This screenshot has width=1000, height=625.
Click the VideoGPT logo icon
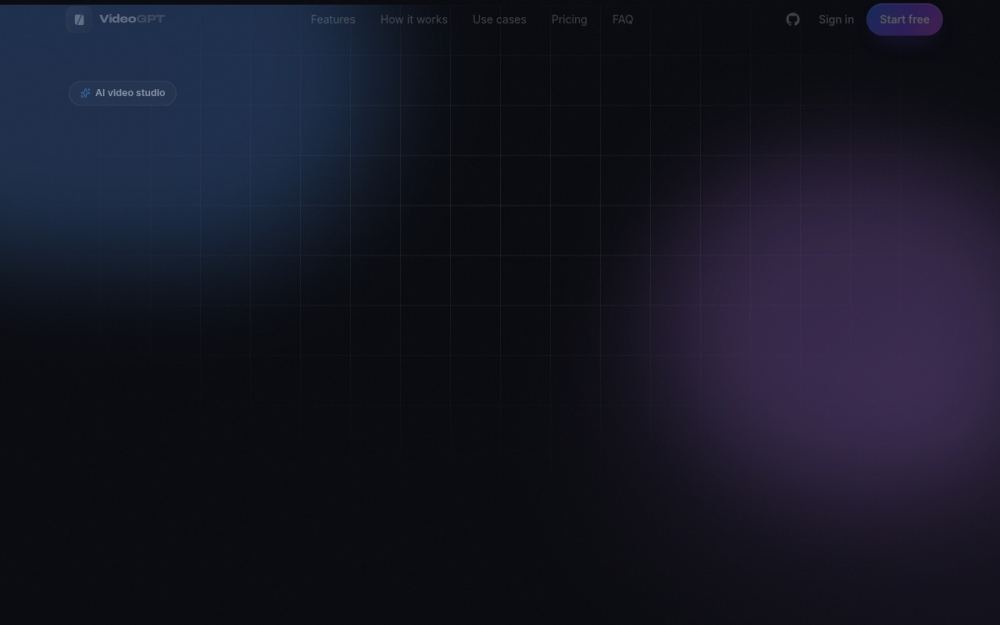click(x=79, y=19)
